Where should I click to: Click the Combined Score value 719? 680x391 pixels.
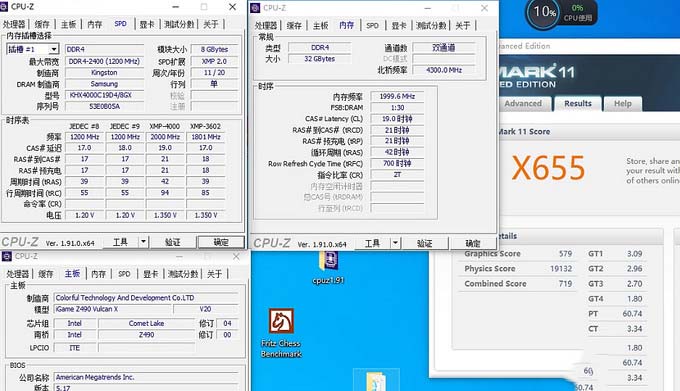click(x=565, y=284)
